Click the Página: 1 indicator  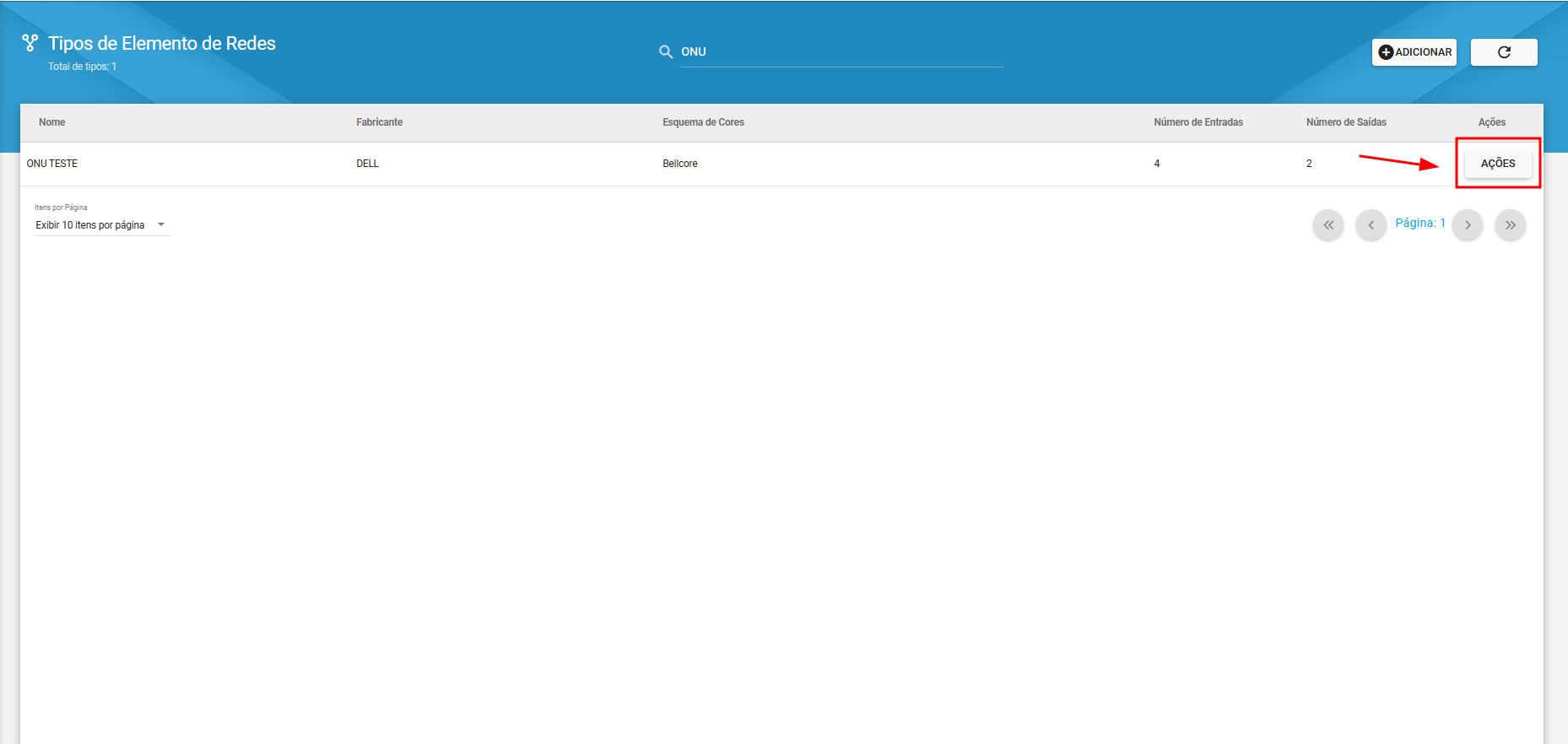tap(1420, 224)
